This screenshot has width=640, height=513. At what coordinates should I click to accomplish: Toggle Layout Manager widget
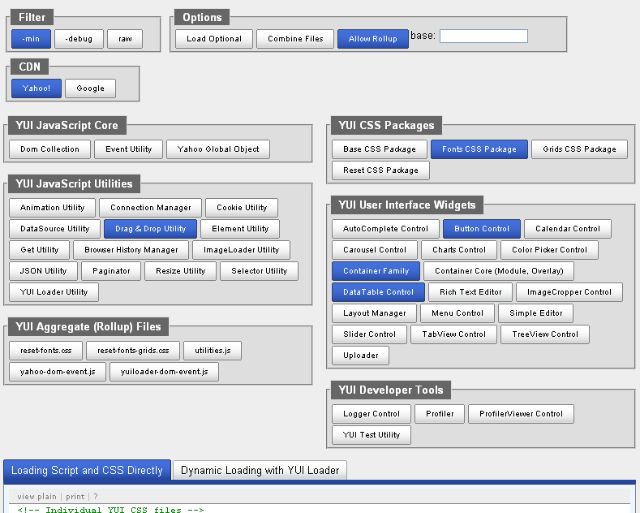(374, 313)
